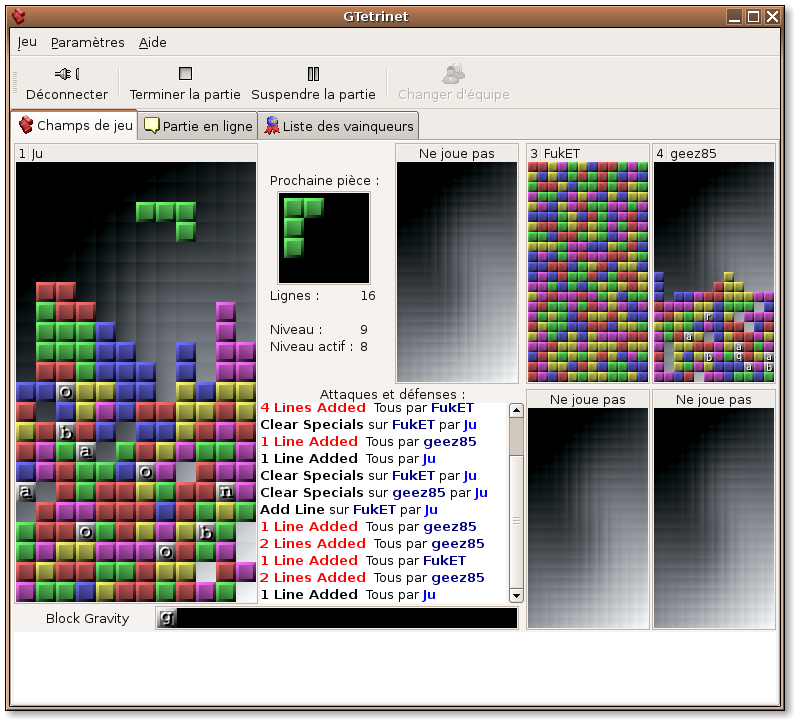Click scroll up arrow in attack log
This screenshot has width=794, height=720.
click(x=516, y=410)
